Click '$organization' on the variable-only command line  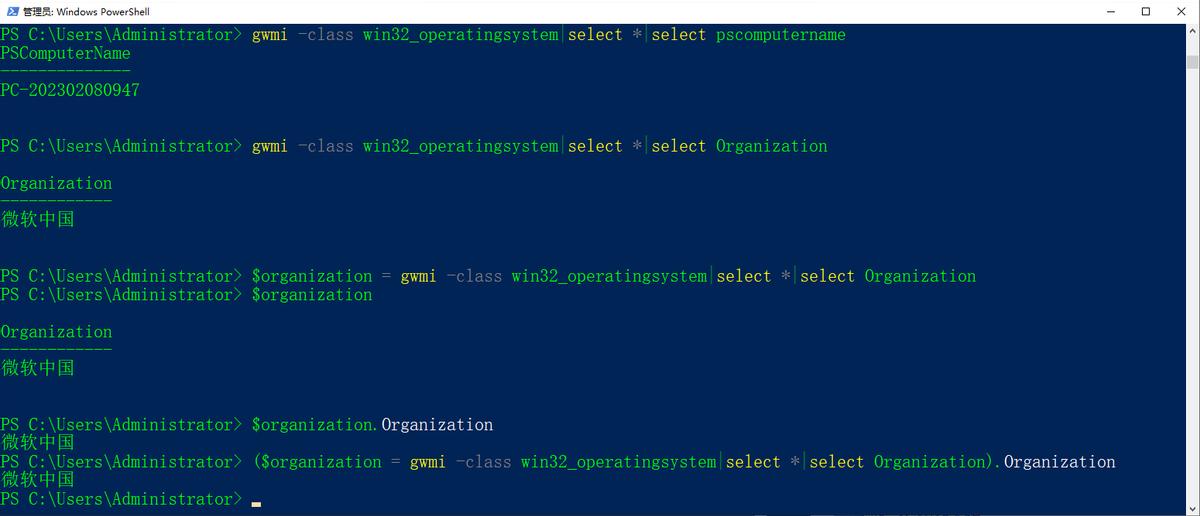click(311, 295)
